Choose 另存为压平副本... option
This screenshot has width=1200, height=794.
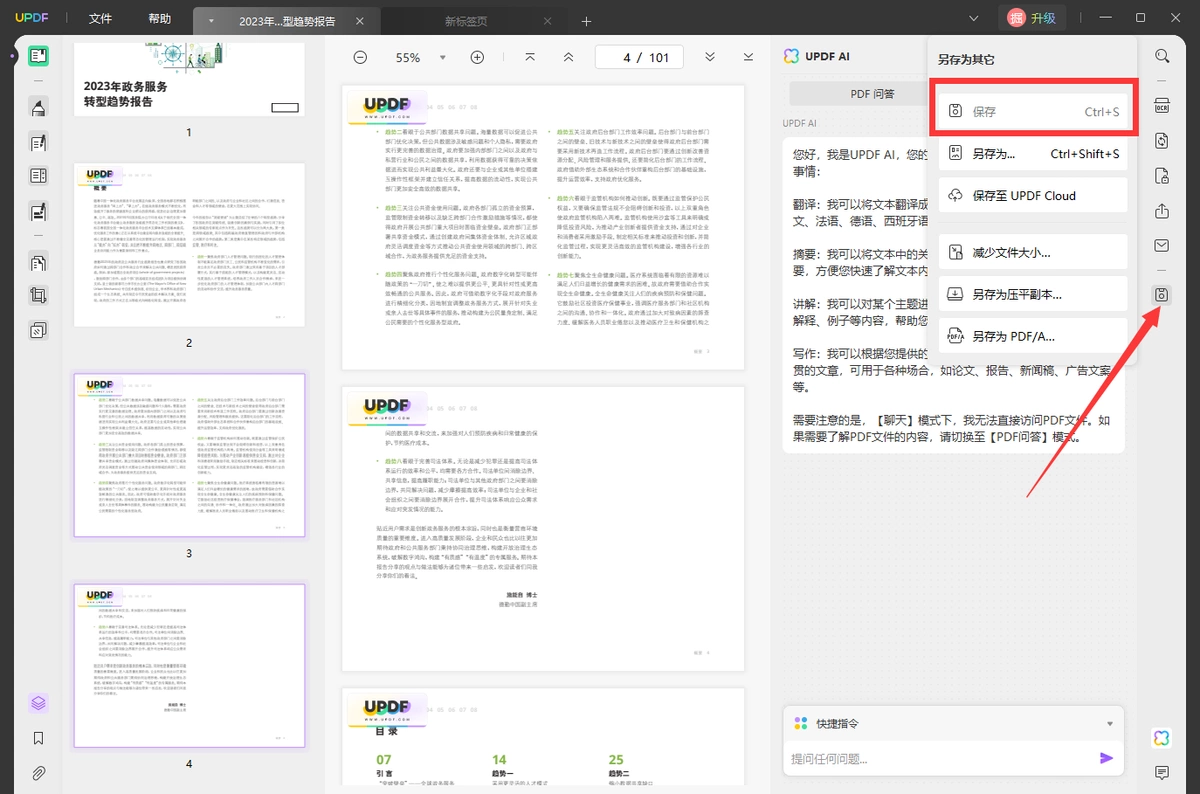pos(1032,294)
